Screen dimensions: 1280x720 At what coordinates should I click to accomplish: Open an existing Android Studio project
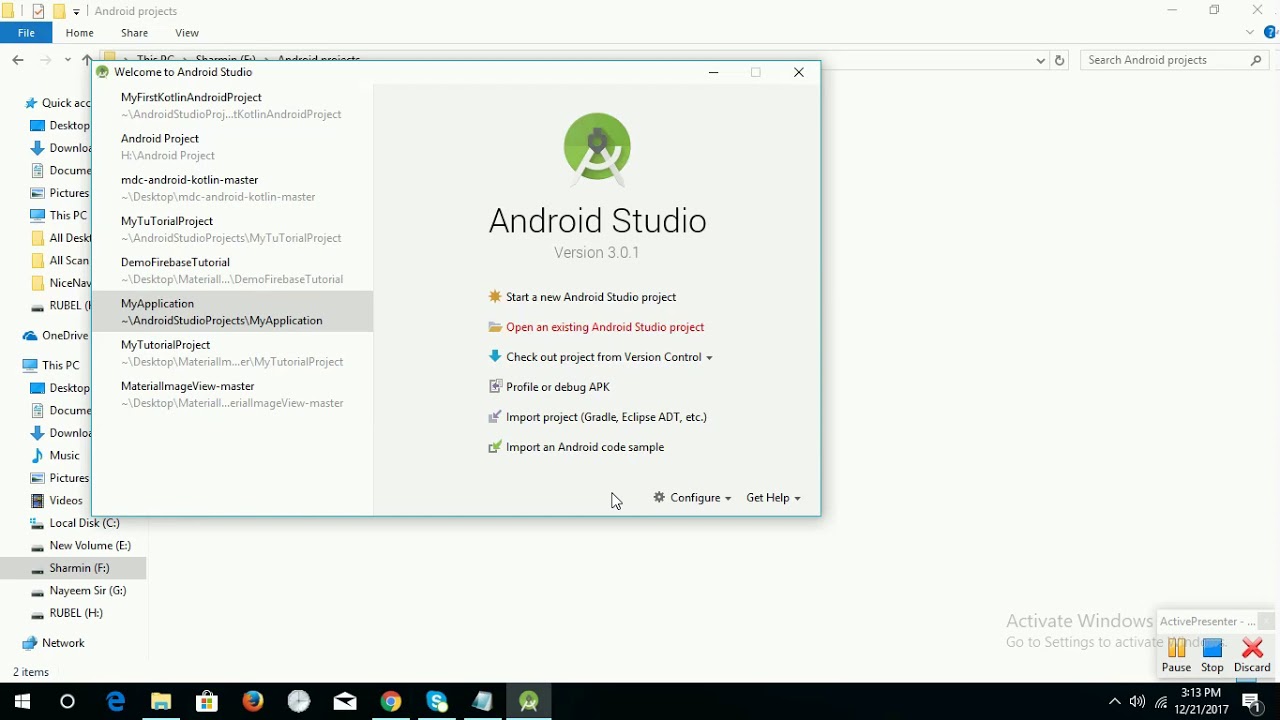pyautogui.click(x=605, y=327)
